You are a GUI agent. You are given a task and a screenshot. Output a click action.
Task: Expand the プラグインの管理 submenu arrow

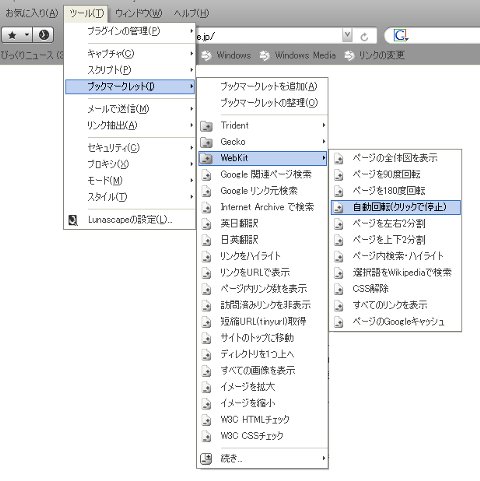click(x=191, y=31)
